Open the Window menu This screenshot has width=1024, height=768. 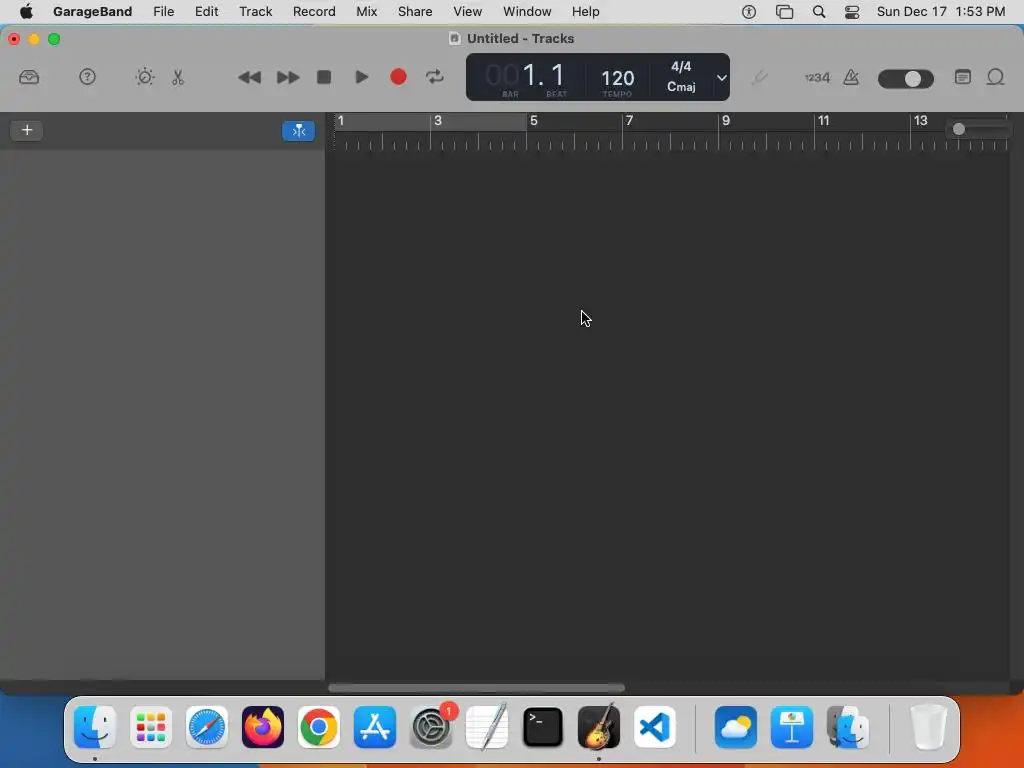pos(527,12)
